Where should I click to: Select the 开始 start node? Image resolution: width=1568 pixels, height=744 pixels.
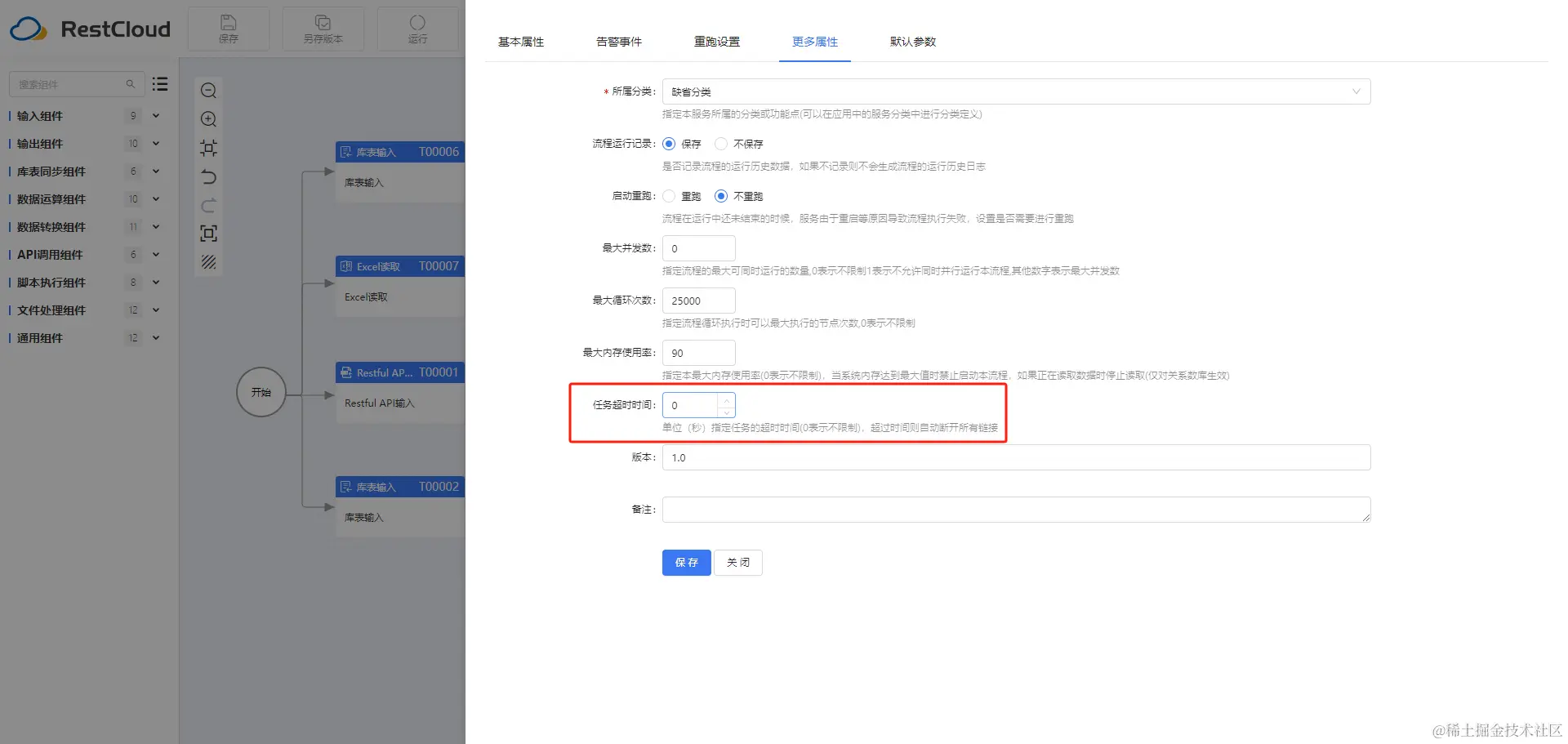pyautogui.click(x=261, y=393)
